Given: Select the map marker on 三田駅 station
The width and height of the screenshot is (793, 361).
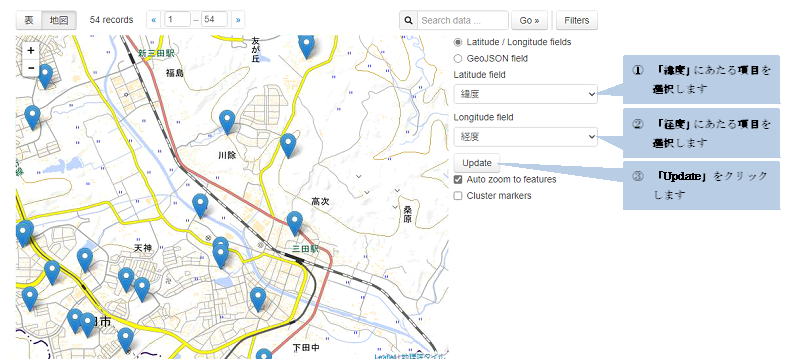Looking at the screenshot, I should [295, 223].
